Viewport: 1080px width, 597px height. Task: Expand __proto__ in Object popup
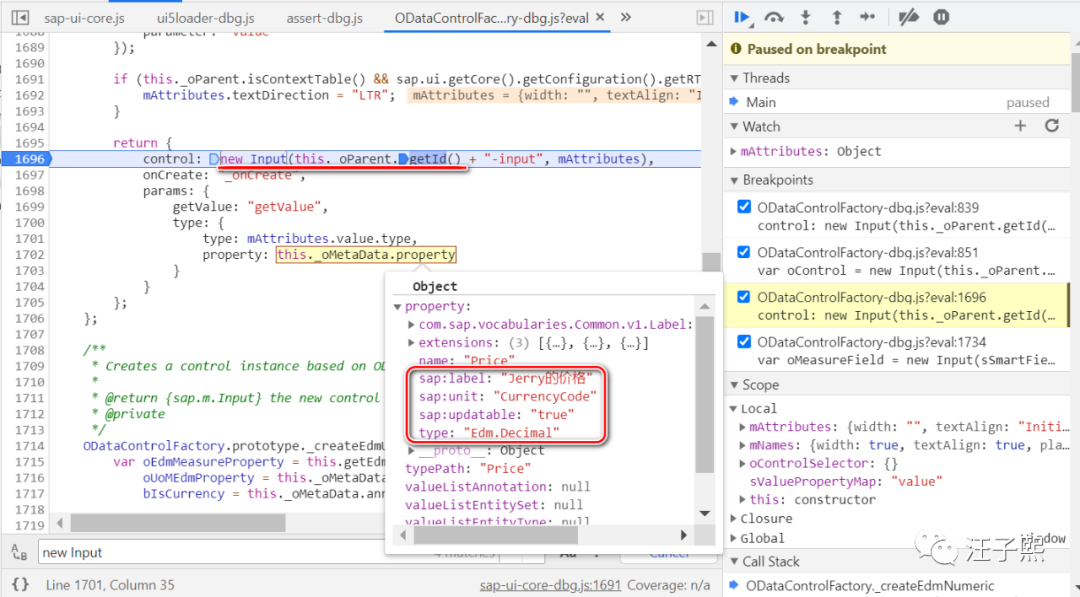pos(411,451)
